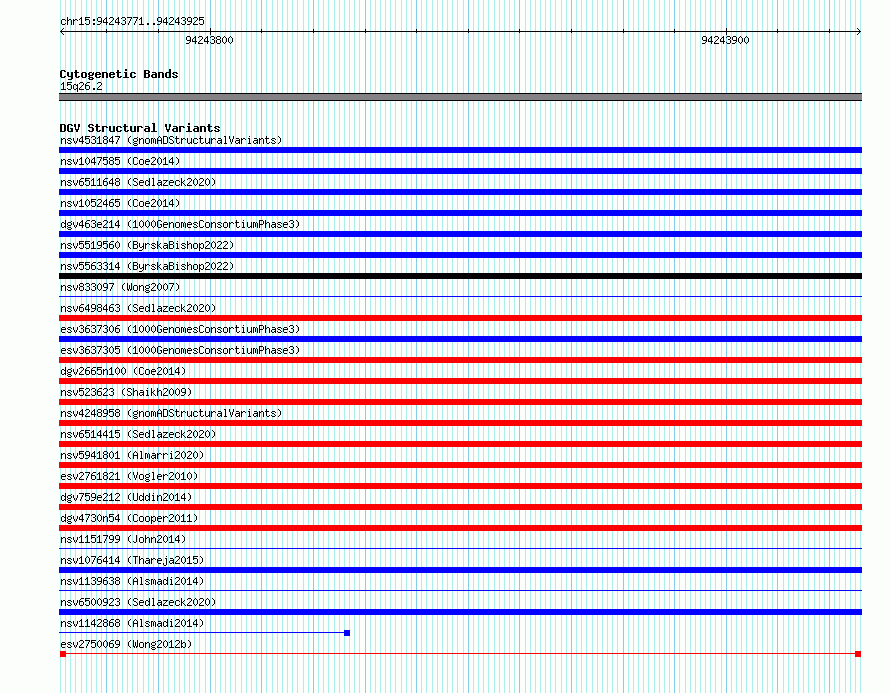Viewport: 890px width, 693px height.
Task: Click the blue end square of nsv1142868
Action: 347,633
